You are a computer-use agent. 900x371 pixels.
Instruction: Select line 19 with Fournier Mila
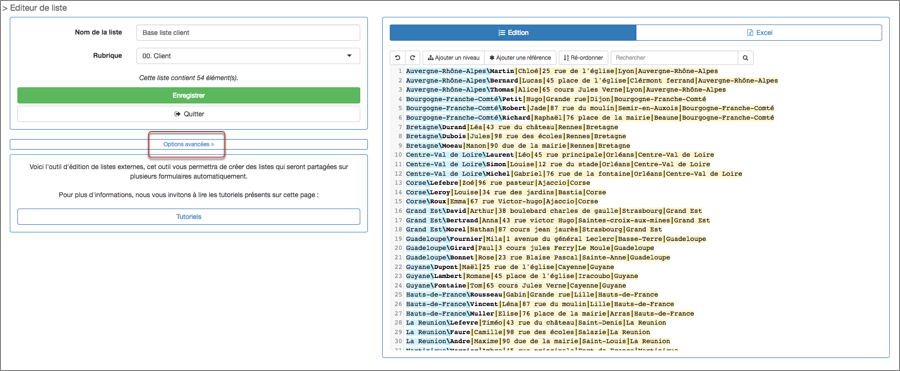pyautogui.click(x=556, y=239)
